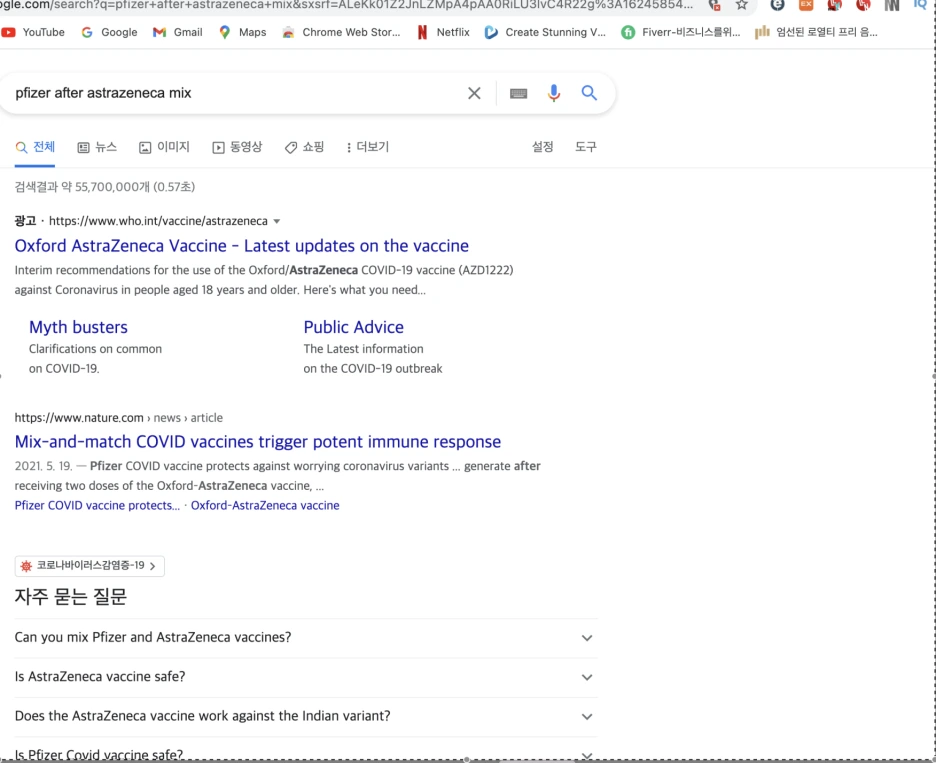Submit search with magnifier icon
The height and width of the screenshot is (763, 936).
coord(589,93)
